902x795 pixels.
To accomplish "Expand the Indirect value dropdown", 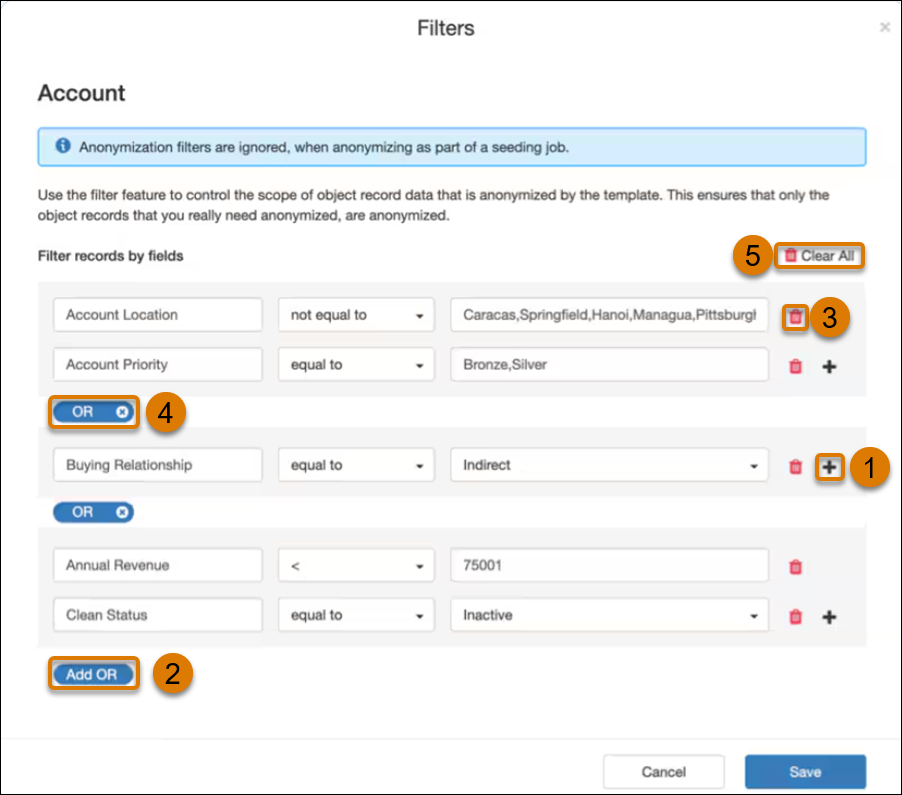I will pyautogui.click(x=609, y=465).
